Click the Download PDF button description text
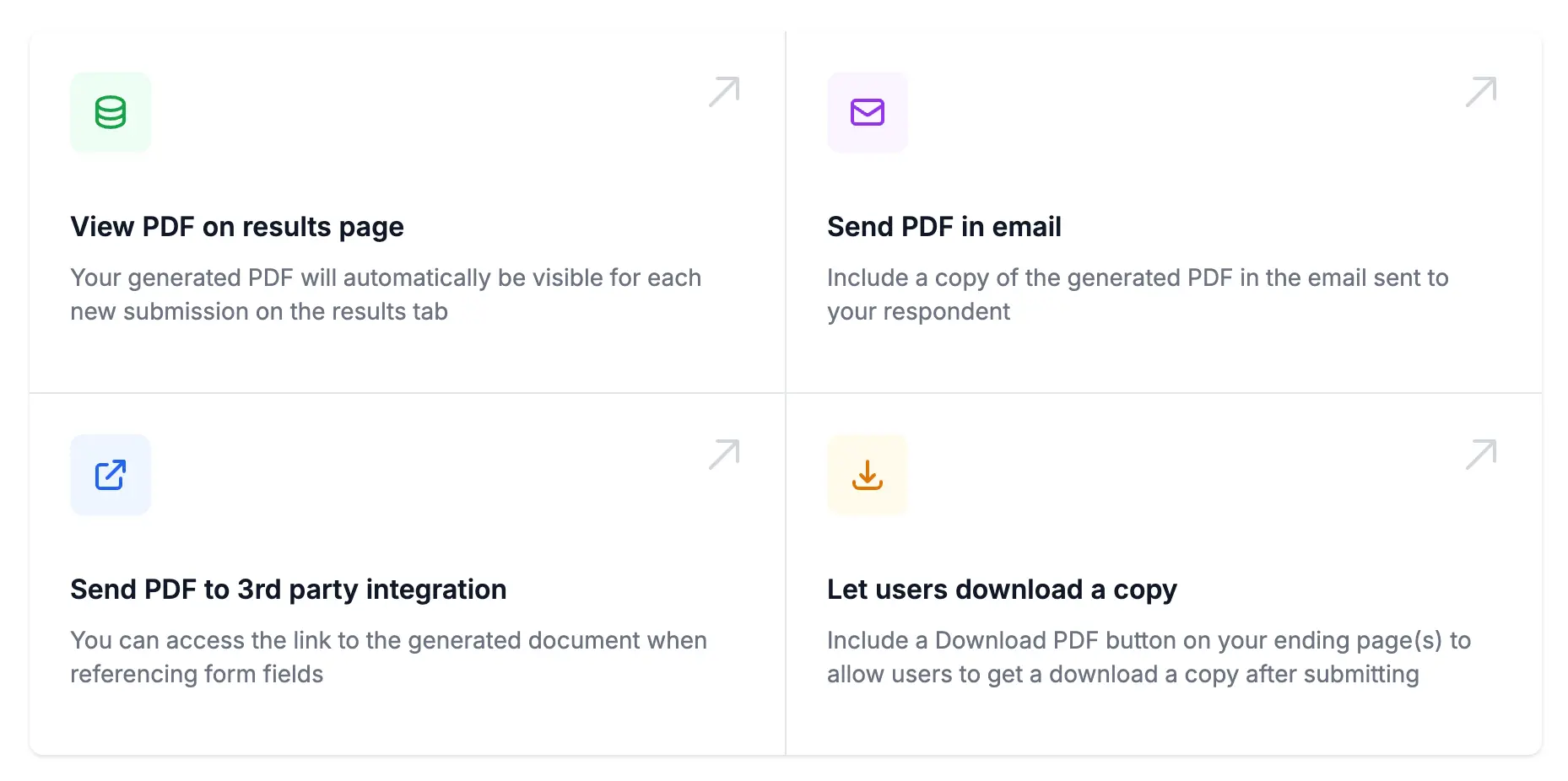The height and width of the screenshot is (781, 1568). point(1148,656)
